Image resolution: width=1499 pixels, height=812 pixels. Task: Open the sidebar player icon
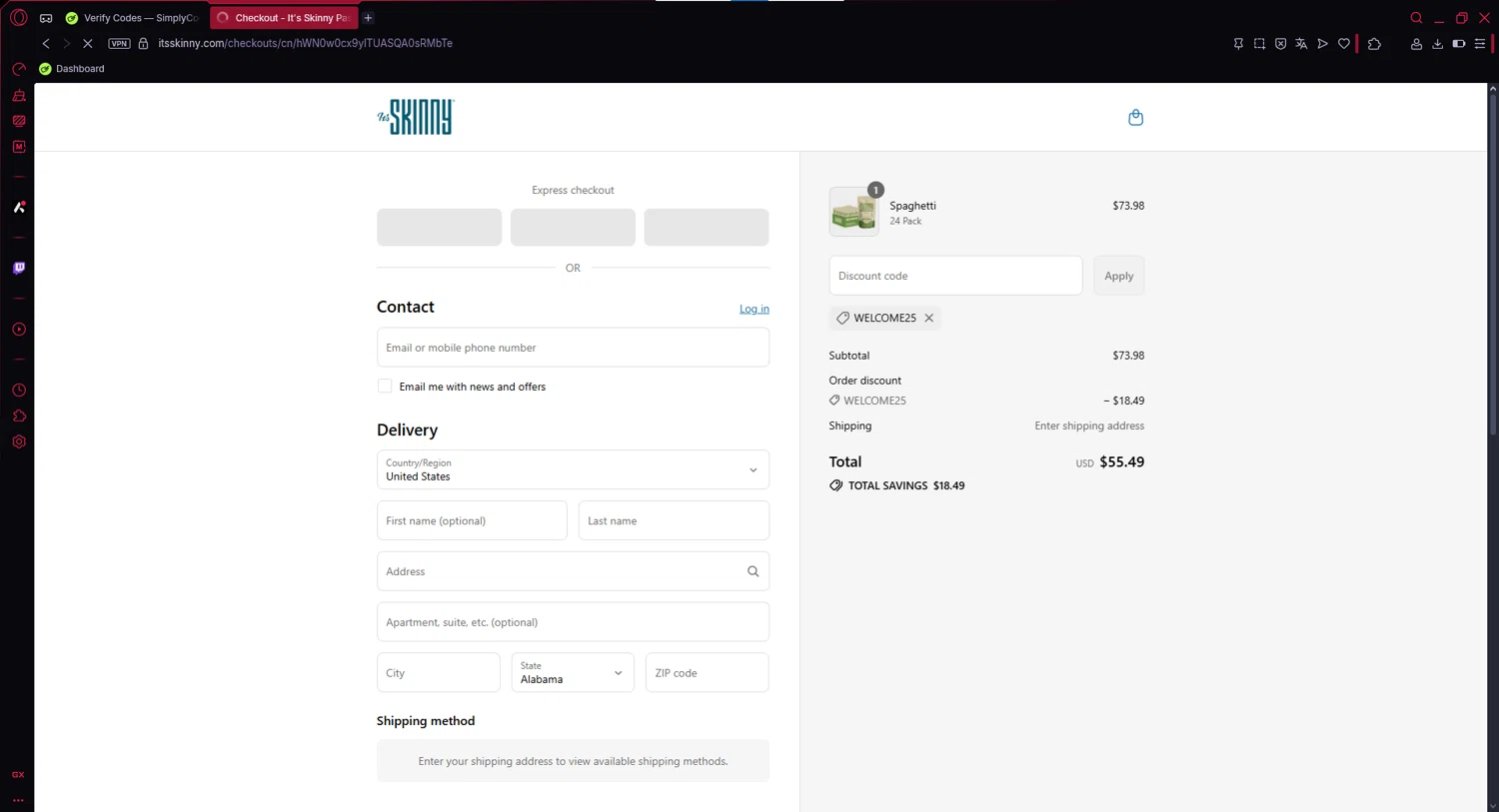point(18,330)
